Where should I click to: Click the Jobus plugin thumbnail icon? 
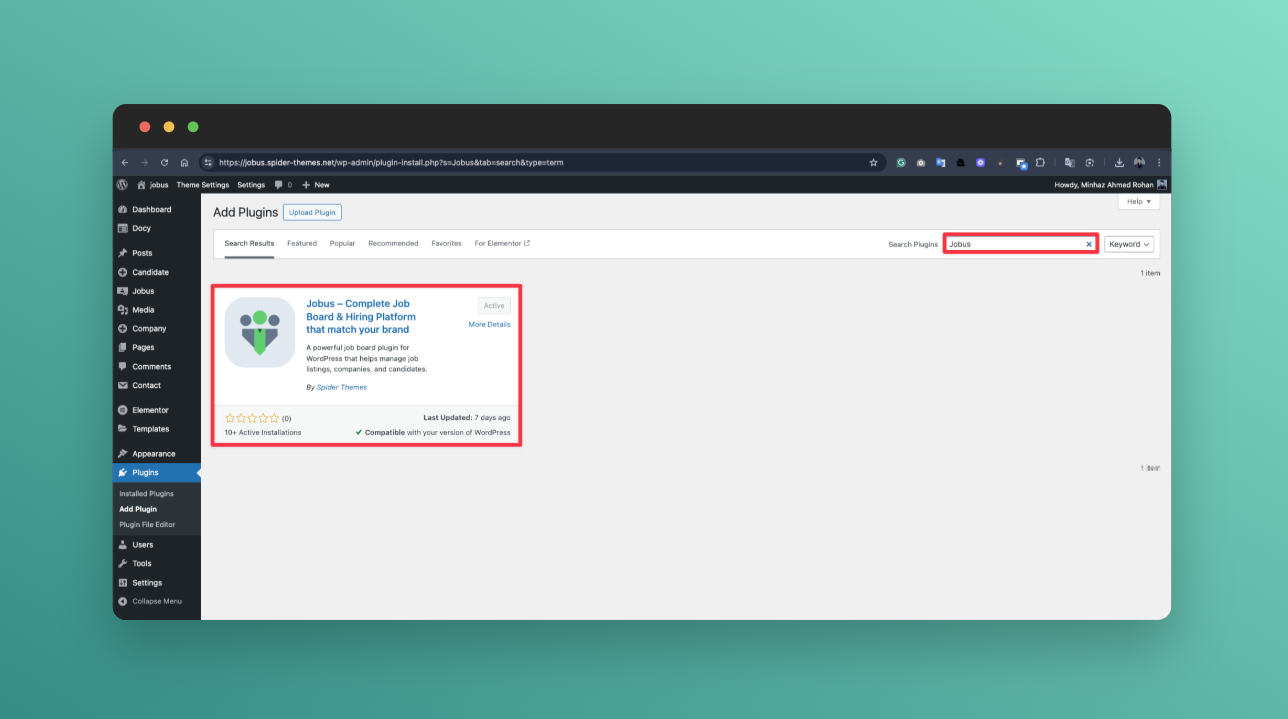pos(260,332)
